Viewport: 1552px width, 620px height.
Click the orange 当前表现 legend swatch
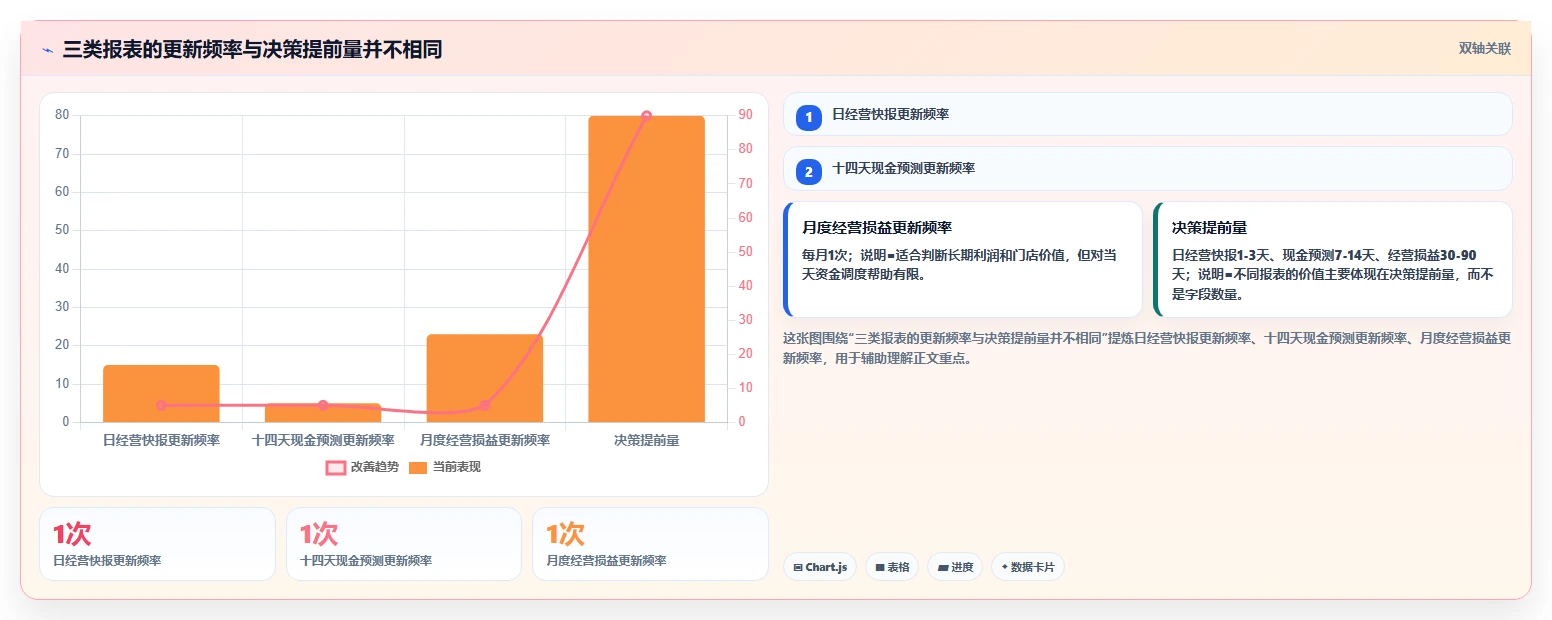click(x=418, y=467)
